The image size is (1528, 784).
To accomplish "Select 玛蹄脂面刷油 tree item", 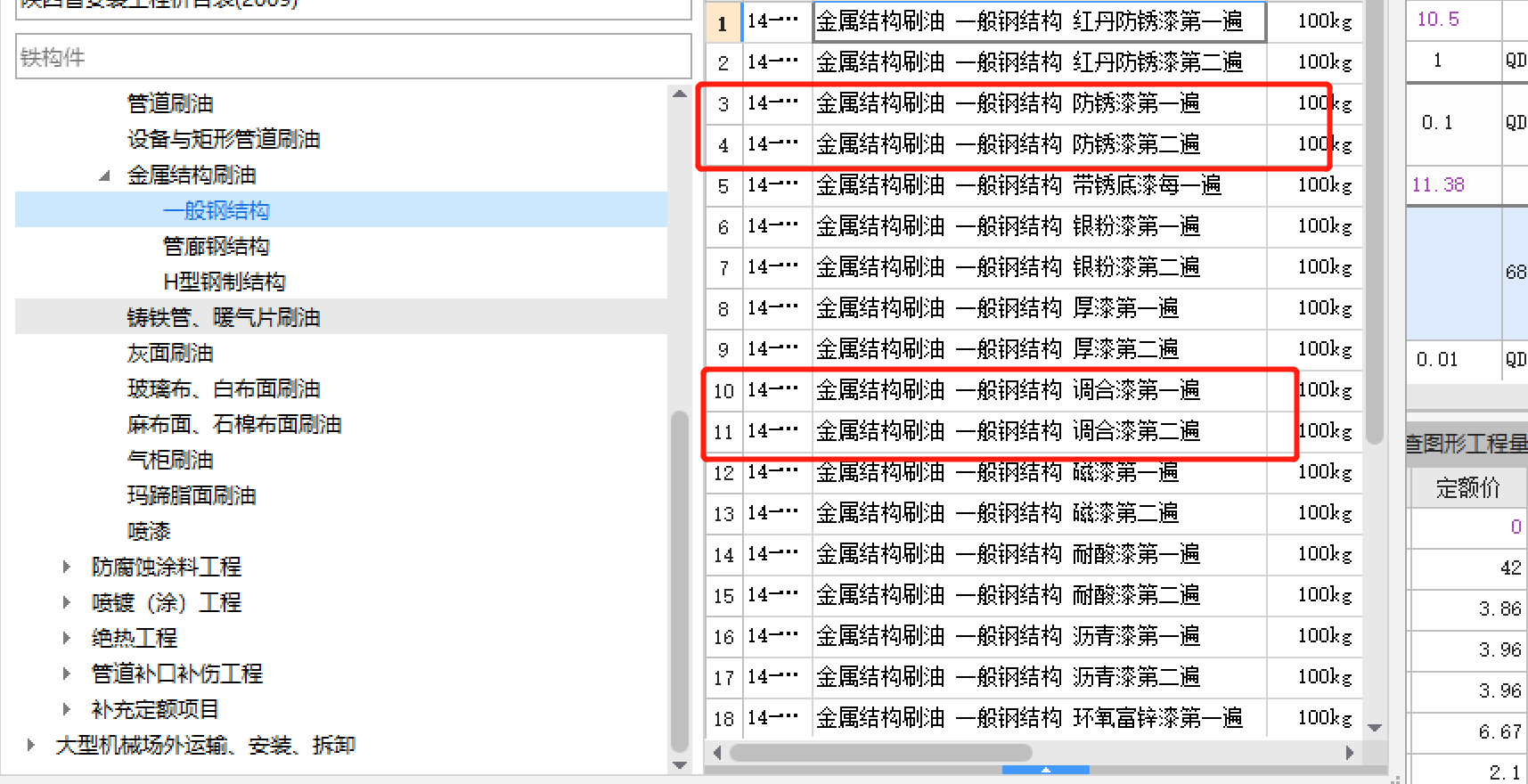I will tap(192, 495).
